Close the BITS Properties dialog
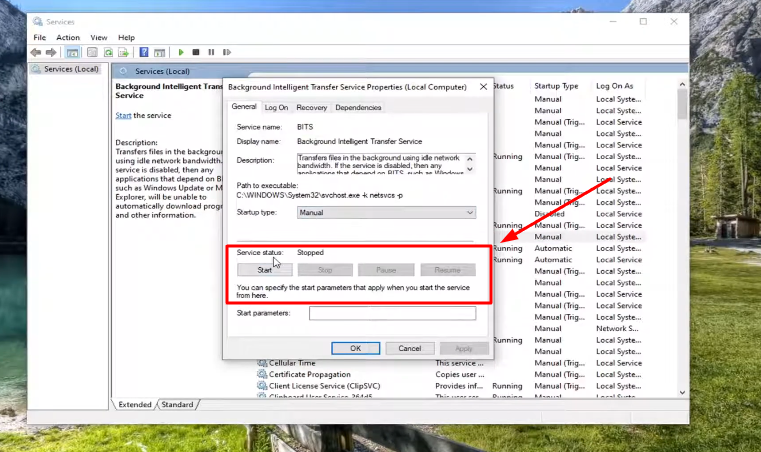761x452 pixels. click(x=483, y=86)
